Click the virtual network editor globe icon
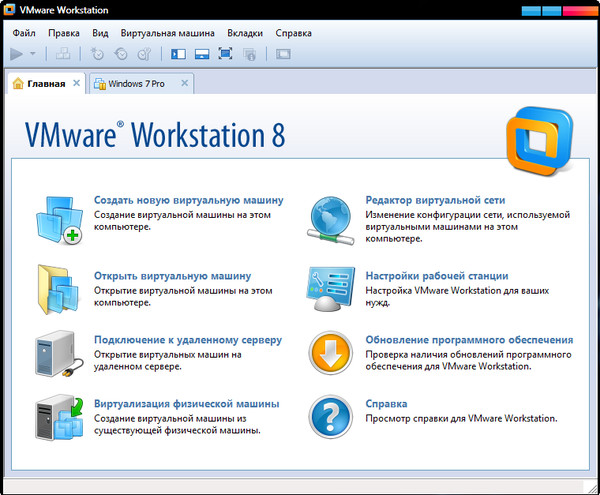The height and width of the screenshot is (495, 600). (331, 220)
